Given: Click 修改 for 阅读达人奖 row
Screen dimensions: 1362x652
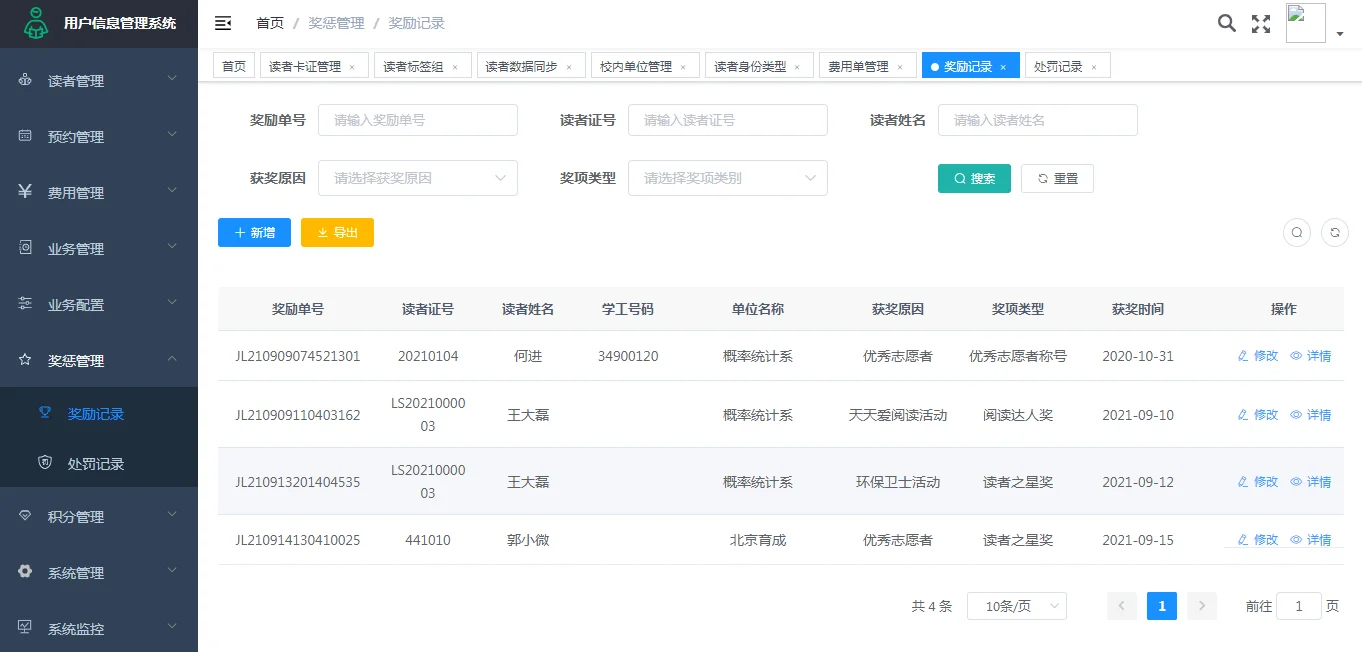Looking at the screenshot, I should click(1258, 415).
